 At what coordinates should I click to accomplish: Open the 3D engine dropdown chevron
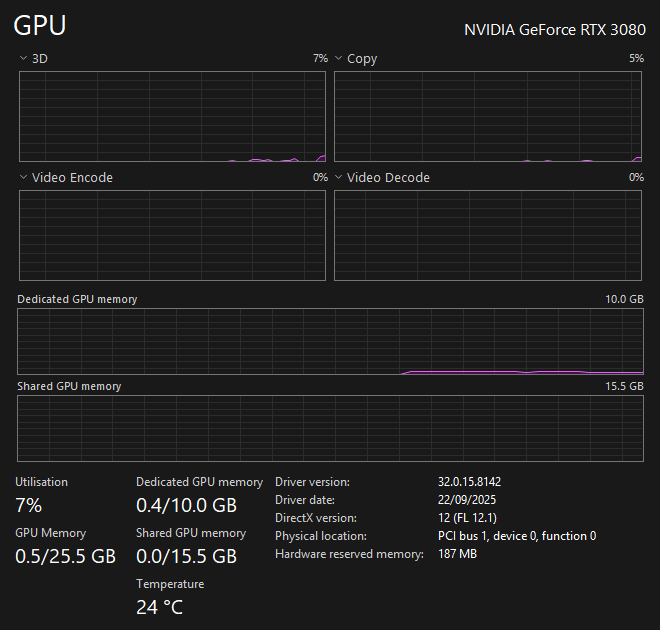tap(23, 59)
